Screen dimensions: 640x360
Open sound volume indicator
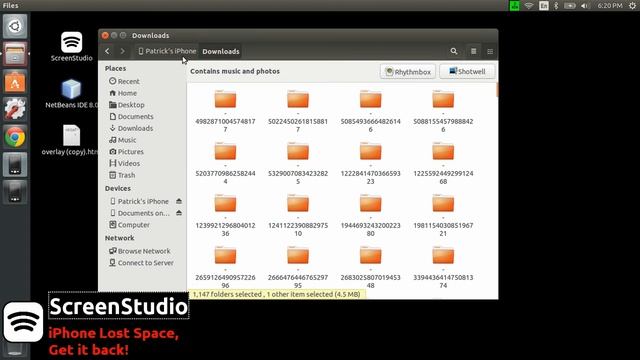coord(585,5)
